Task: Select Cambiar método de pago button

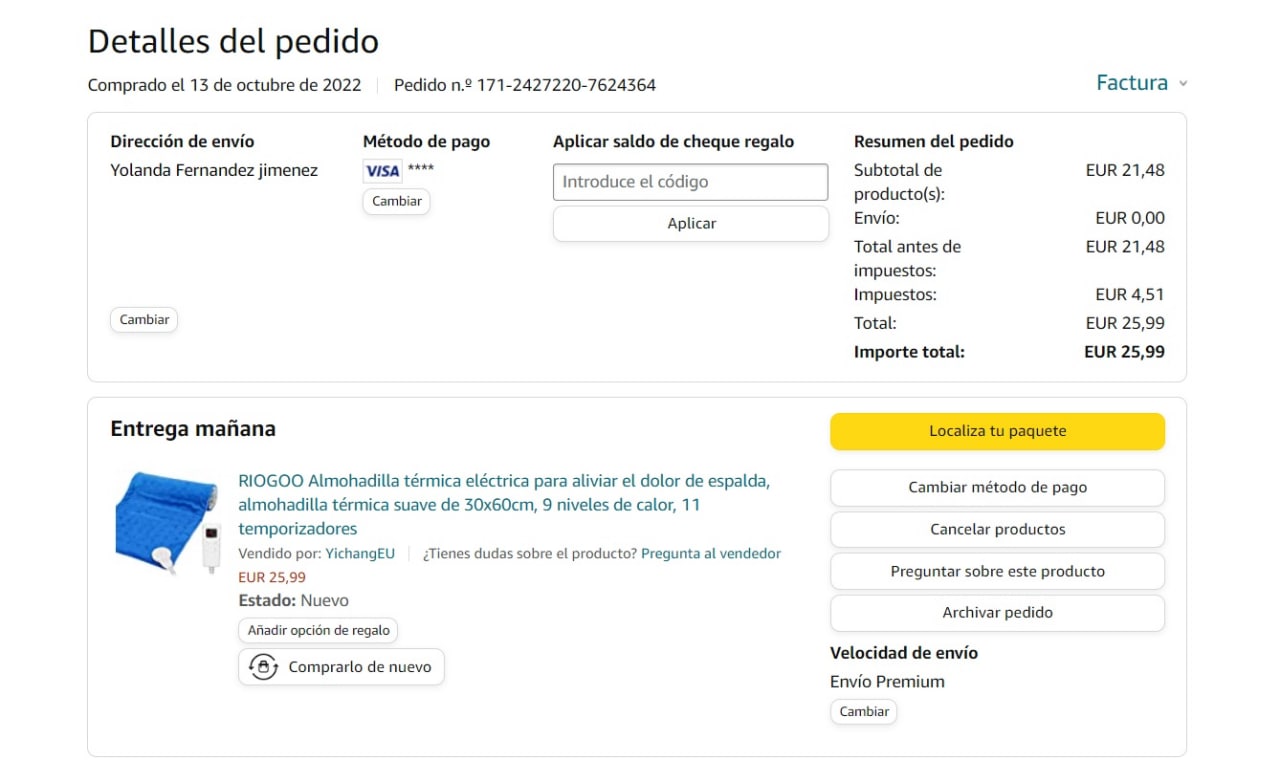Action: 997,488
